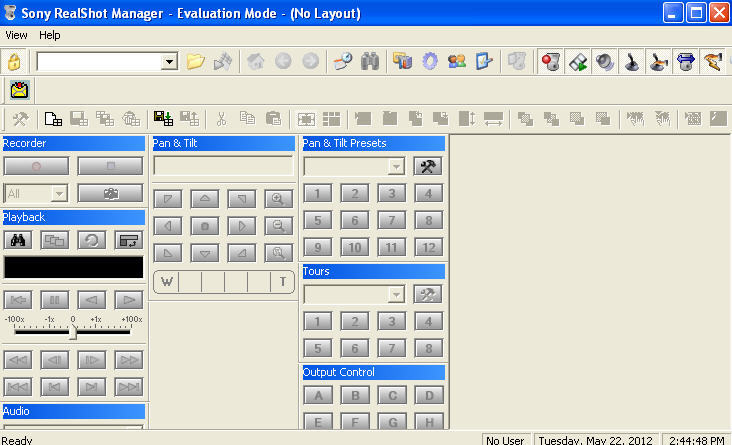This screenshot has width=732, height=445.
Task: Open Tours hammer settings button
Action: point(428,294)
